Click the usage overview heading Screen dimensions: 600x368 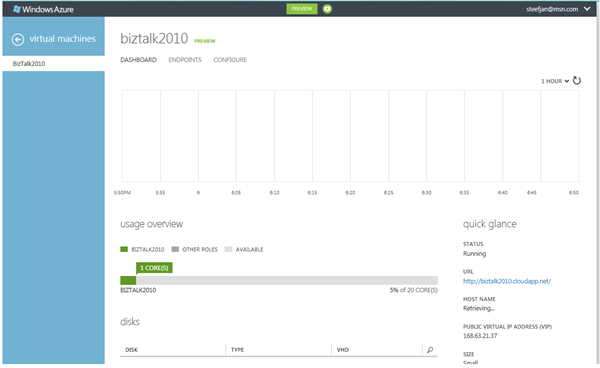coord(152,224)
